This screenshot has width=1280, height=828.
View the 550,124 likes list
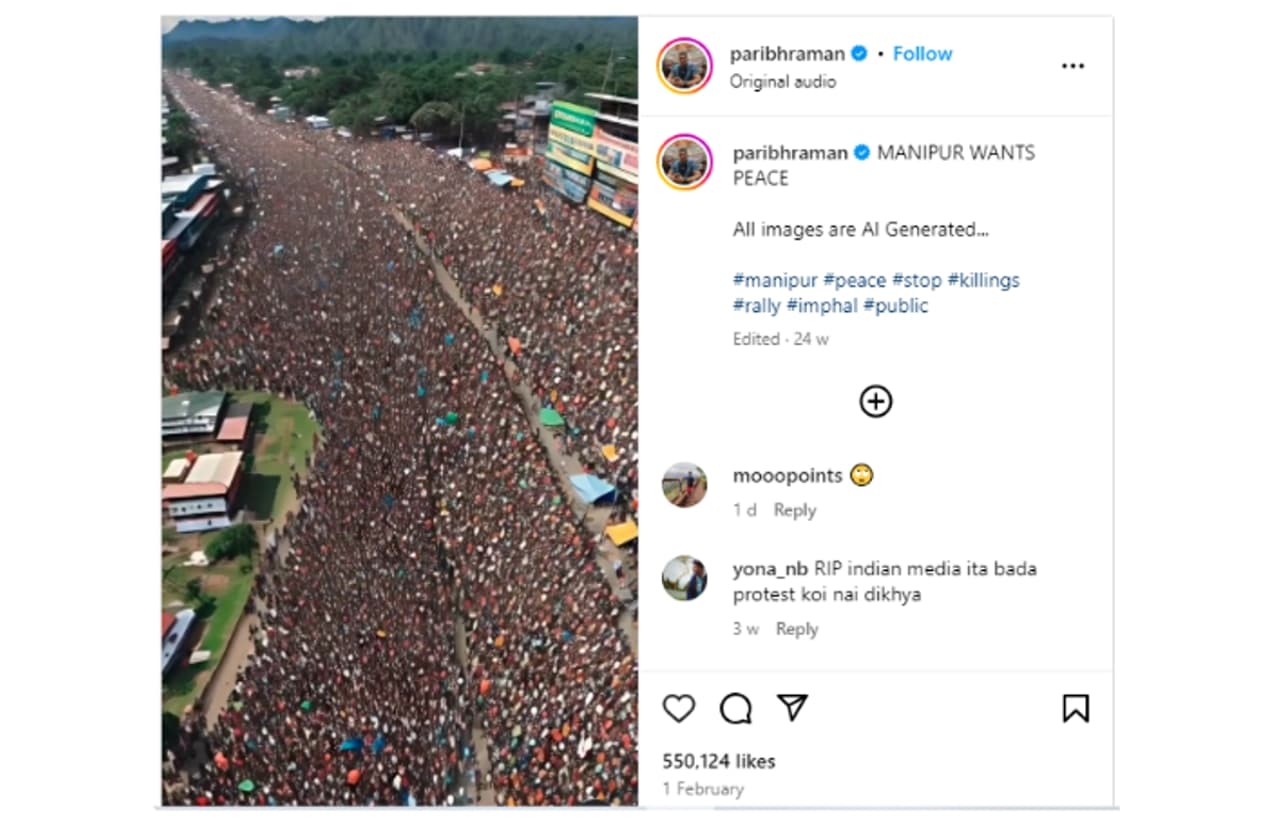click(x=719, y=761)
